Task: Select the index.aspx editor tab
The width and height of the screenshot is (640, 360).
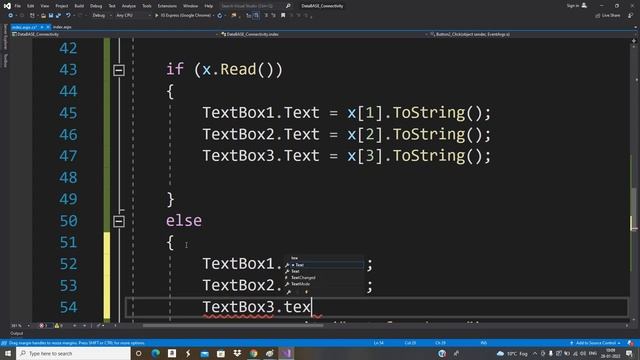Action: tap(62, 27)
